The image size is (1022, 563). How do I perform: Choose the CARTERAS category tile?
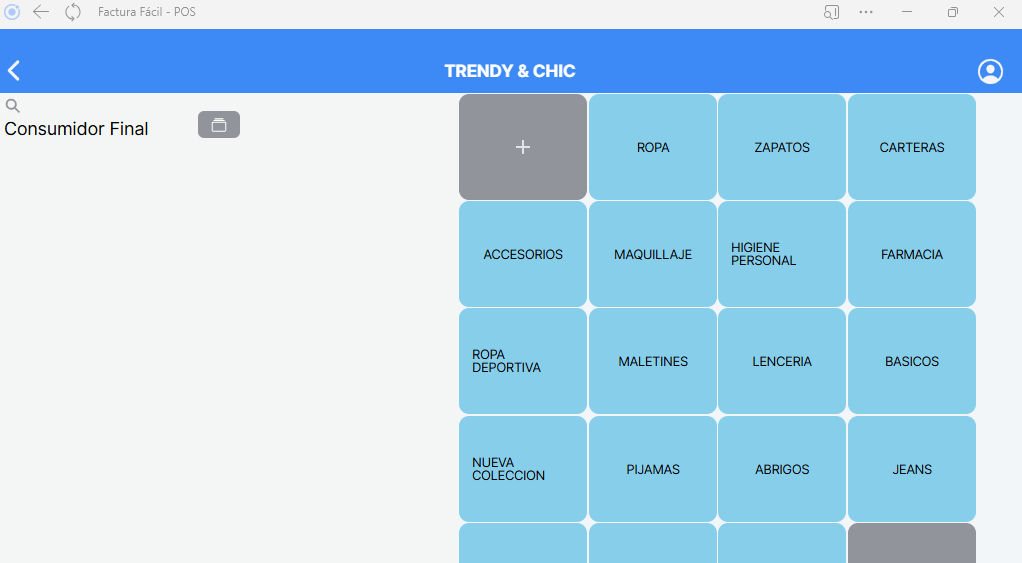tap(912, 147)
